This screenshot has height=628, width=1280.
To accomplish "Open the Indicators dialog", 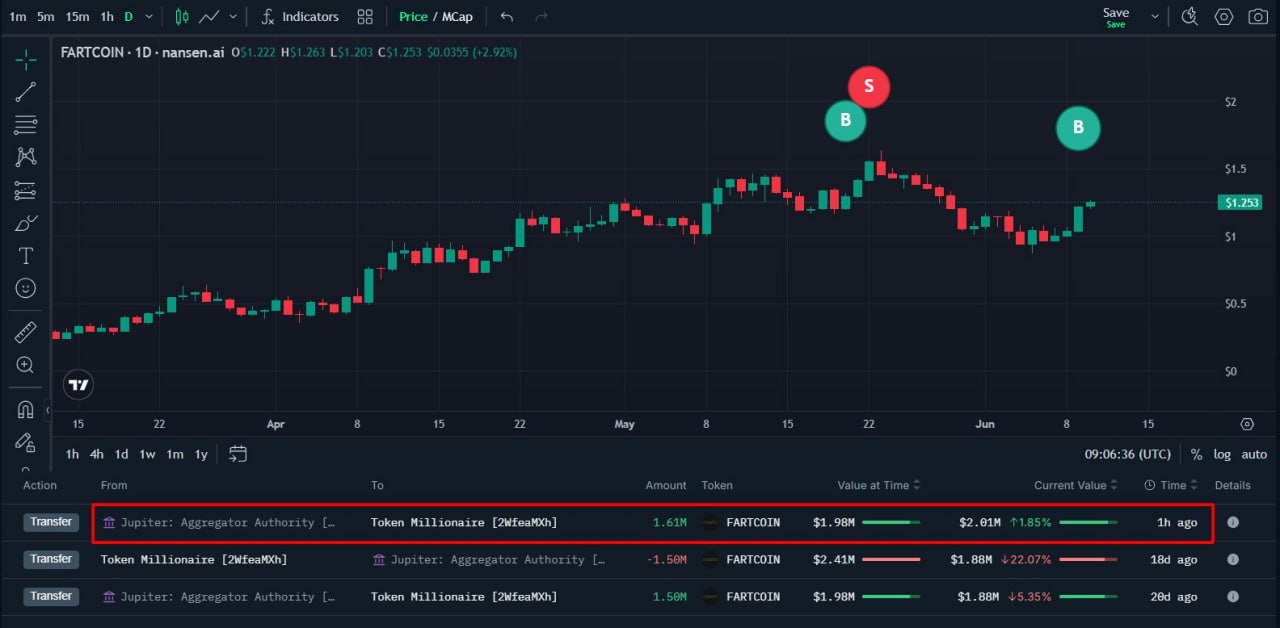I will (299, 17).
